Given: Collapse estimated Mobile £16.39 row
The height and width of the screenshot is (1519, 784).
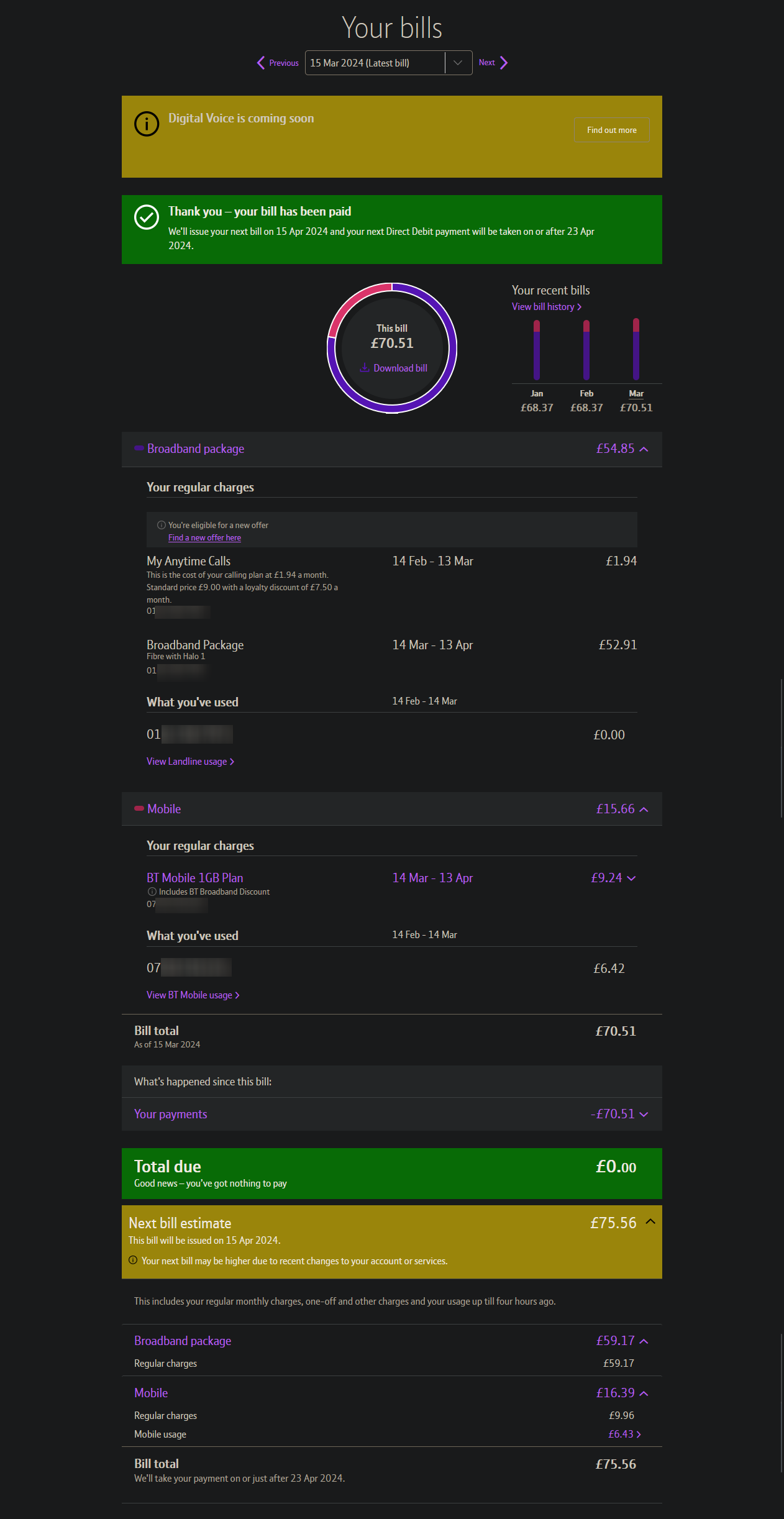Looking at the screenshot, I should pyautogui.click(x=644, y=1394).
